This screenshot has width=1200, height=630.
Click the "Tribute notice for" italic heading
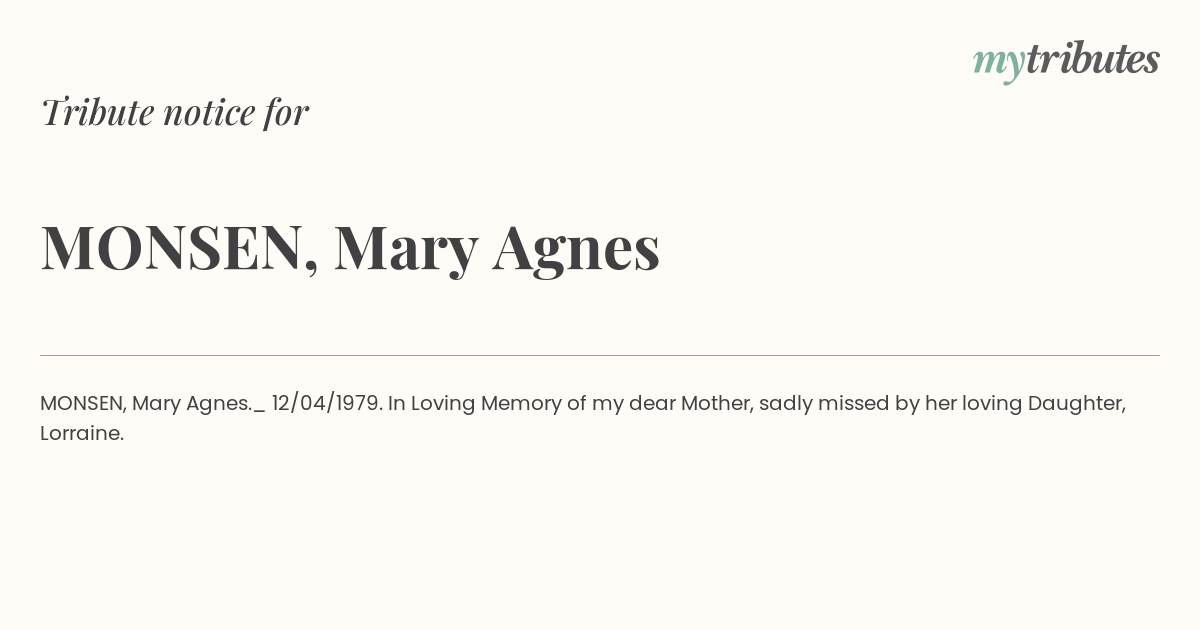[x=174, y=112]
